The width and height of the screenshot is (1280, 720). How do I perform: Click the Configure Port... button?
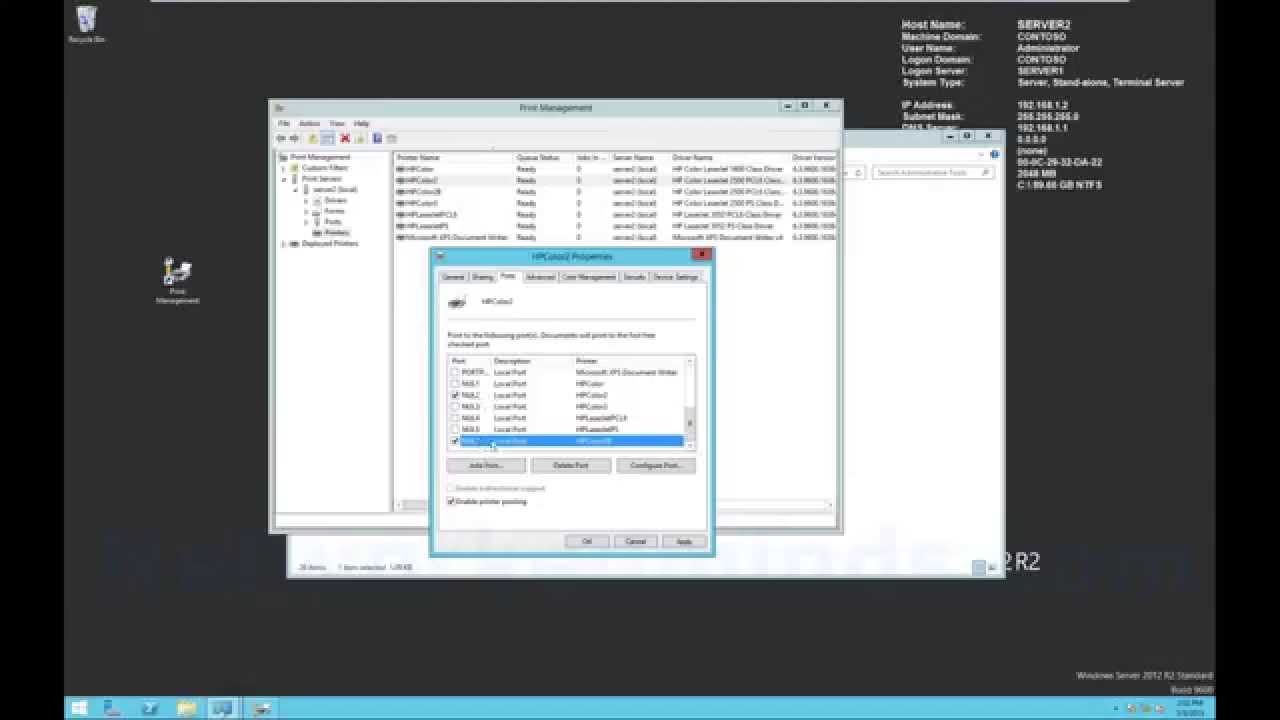click(x=656, y=466)
